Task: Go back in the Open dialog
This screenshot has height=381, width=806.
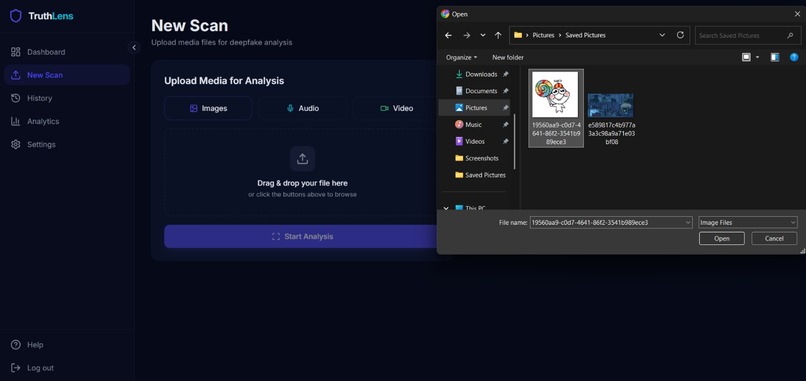Action: tap(448, 35)
